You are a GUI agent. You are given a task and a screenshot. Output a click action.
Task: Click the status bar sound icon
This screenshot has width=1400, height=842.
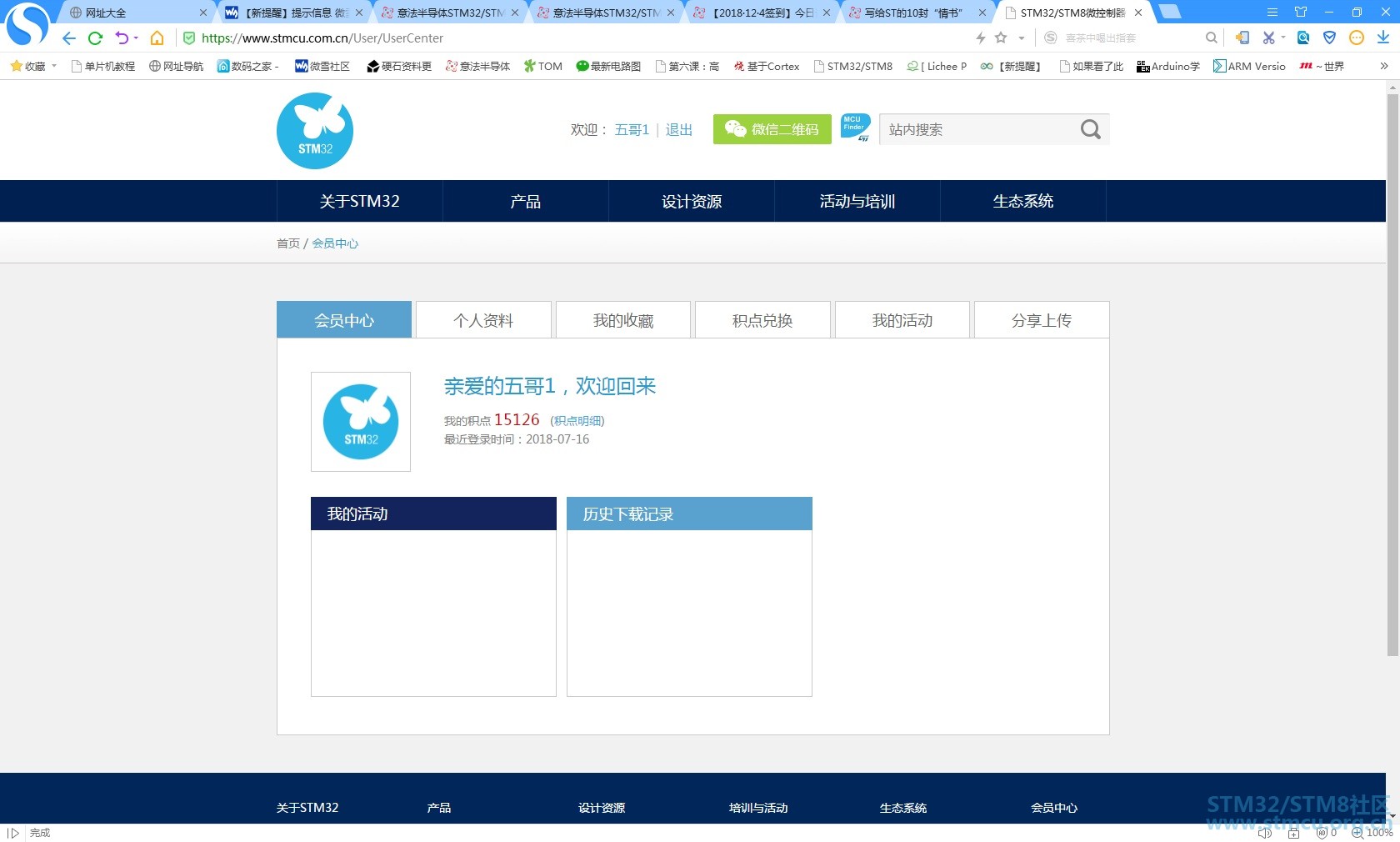(1265, 833)
